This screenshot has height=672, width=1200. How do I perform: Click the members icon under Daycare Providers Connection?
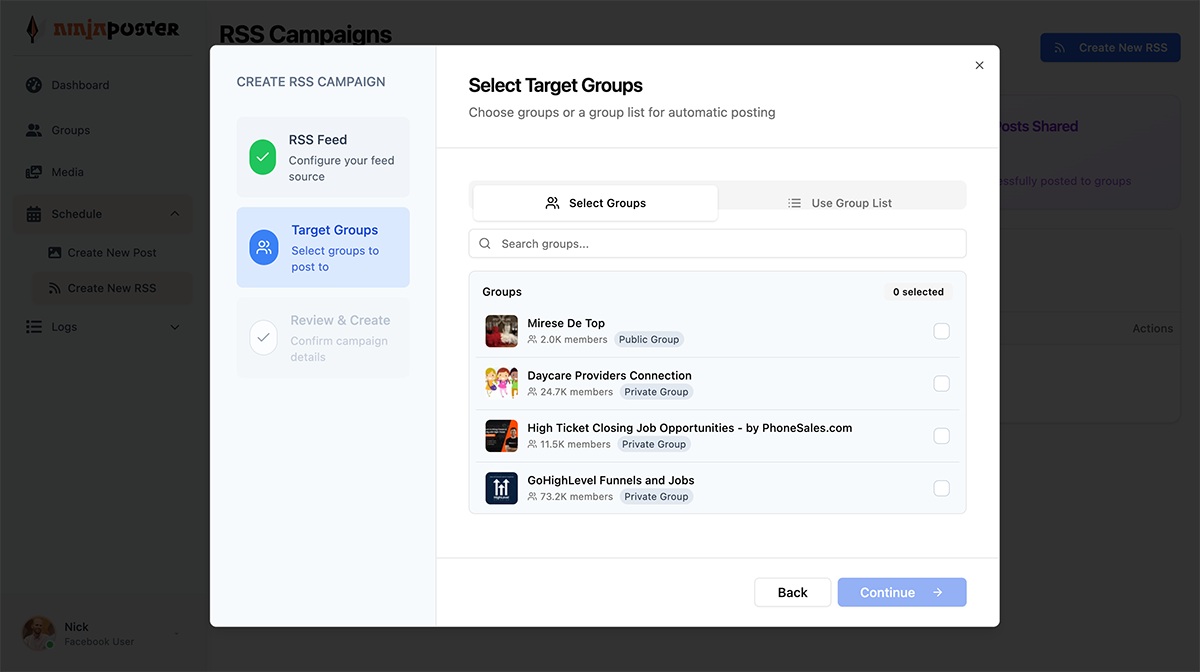(532, 392)
